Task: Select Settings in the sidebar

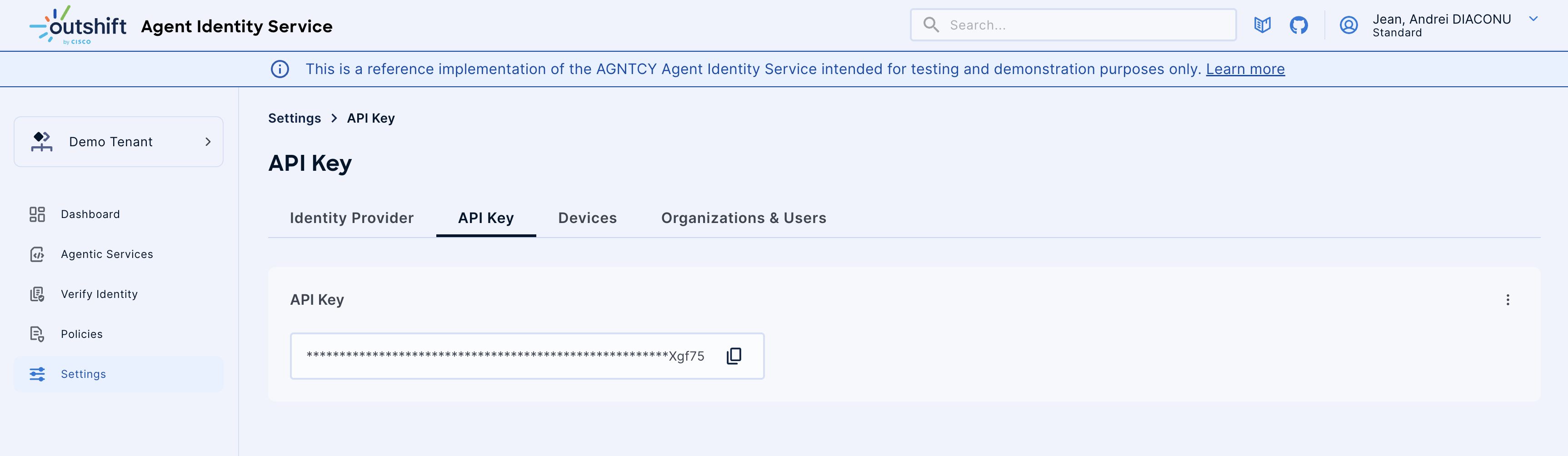Action: point(83,374)
